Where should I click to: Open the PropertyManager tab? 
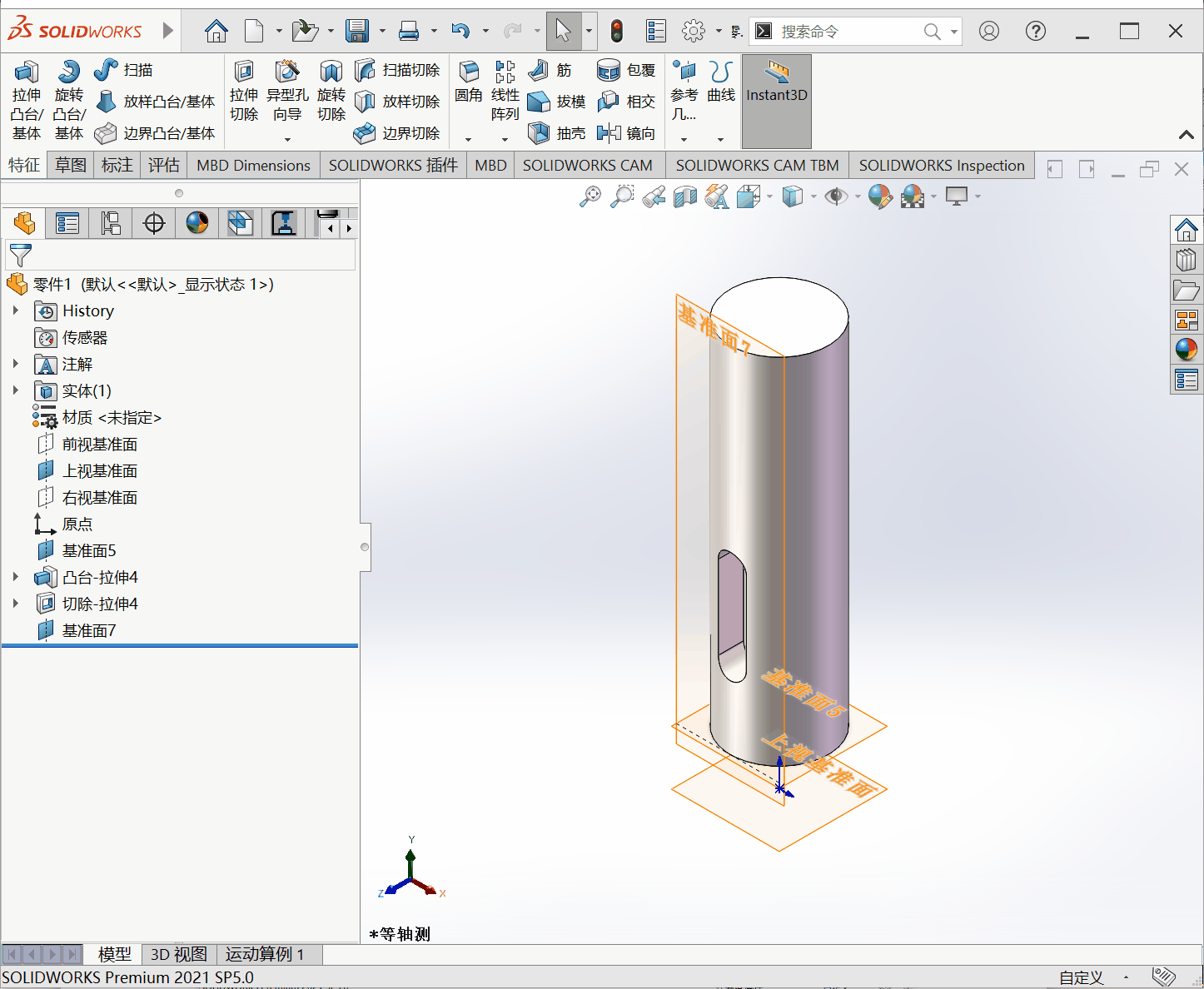67,223
